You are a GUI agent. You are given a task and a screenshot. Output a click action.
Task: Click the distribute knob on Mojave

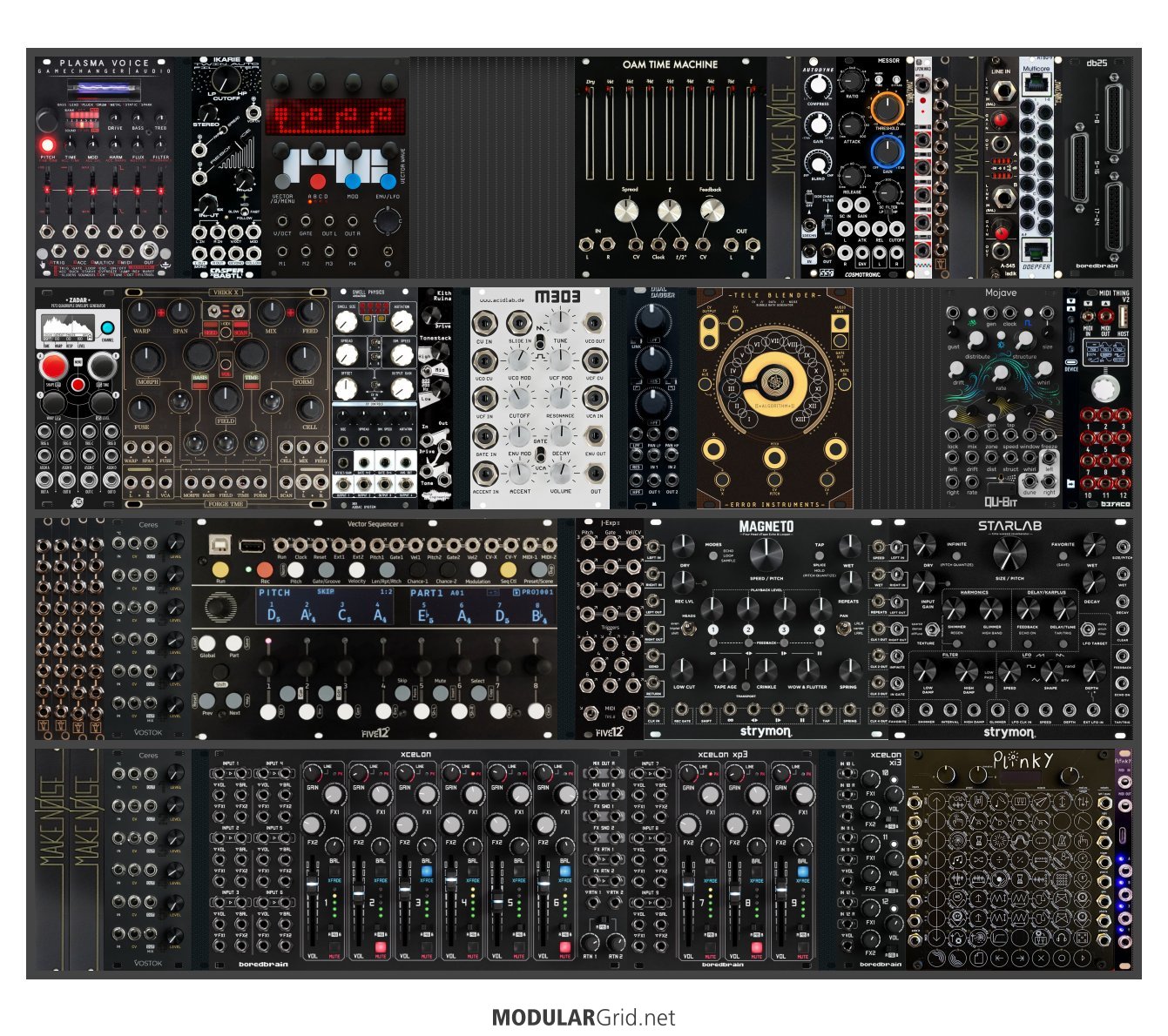click(976, 338)
